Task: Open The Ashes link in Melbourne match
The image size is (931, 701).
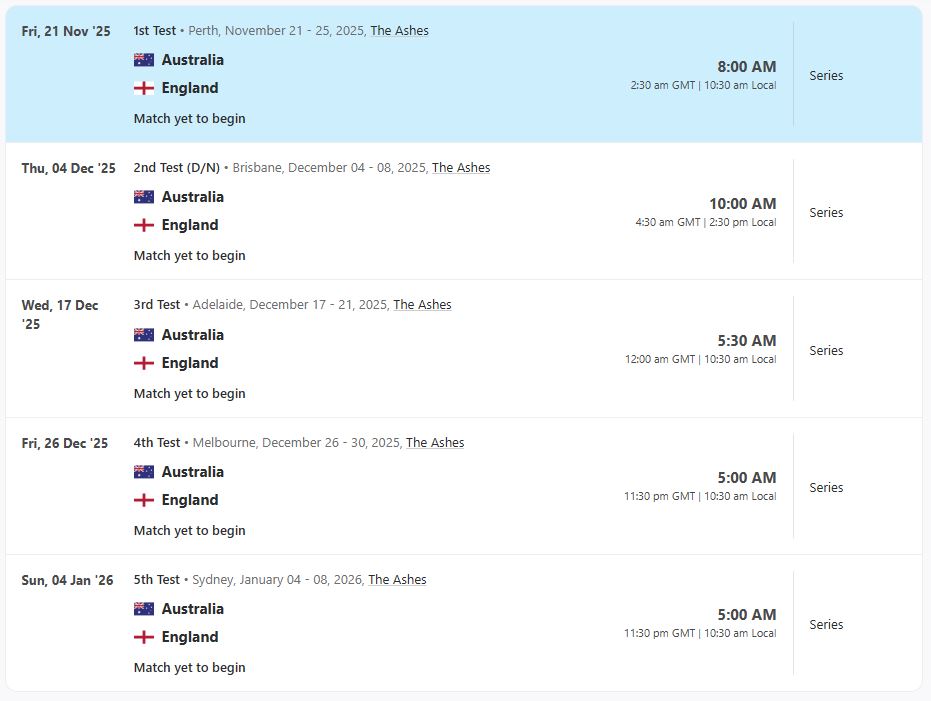Action: click(x=435, y=443)
